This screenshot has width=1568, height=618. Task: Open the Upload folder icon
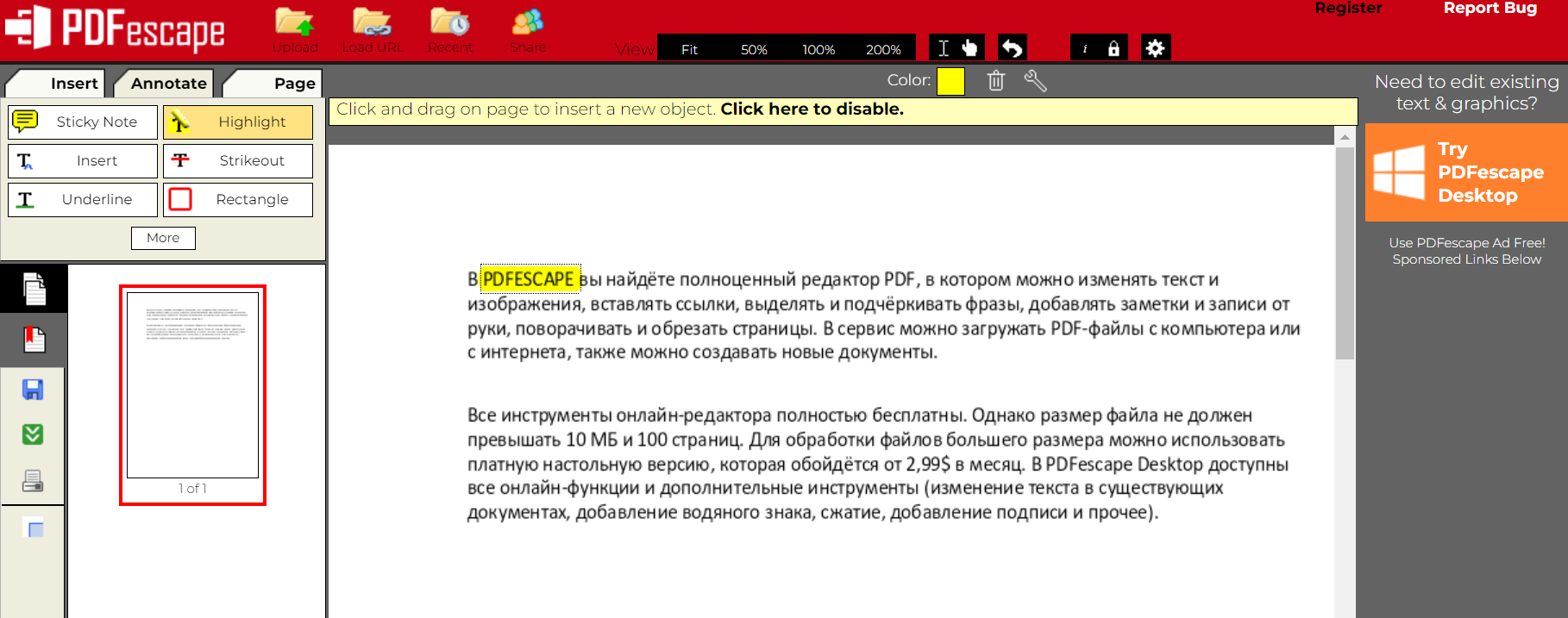point(295,22)
